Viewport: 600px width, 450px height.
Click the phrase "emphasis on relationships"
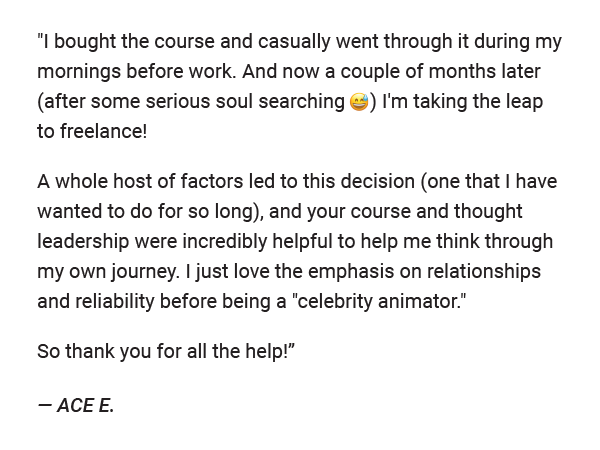pyautogui.click(x=424, y=272)
